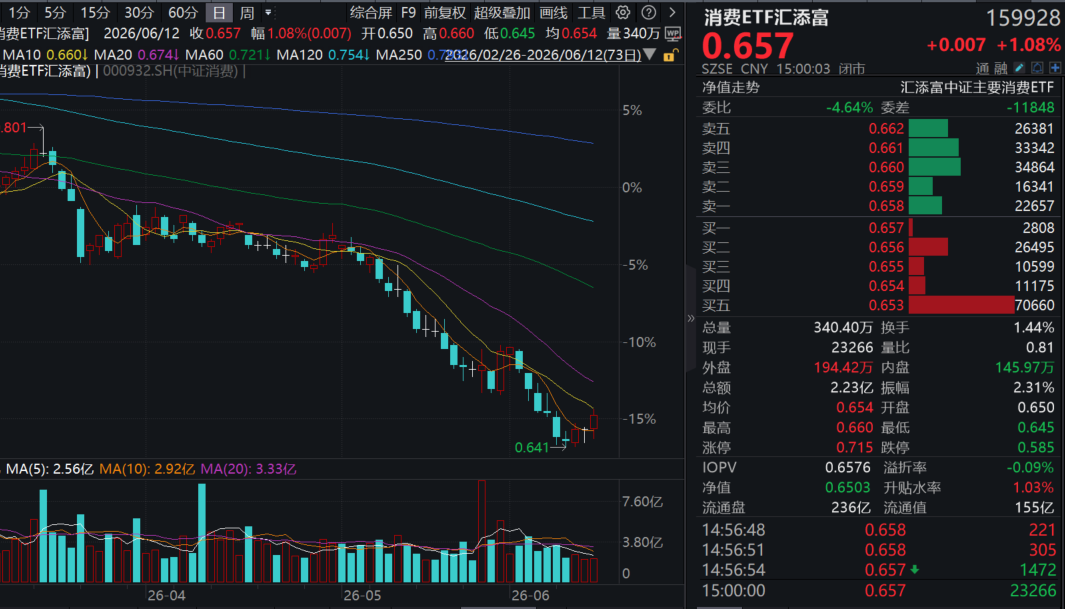Click the 000932.SH overlay index label
This screenshot has width=1065, height=609.
[x=170, y=71]
